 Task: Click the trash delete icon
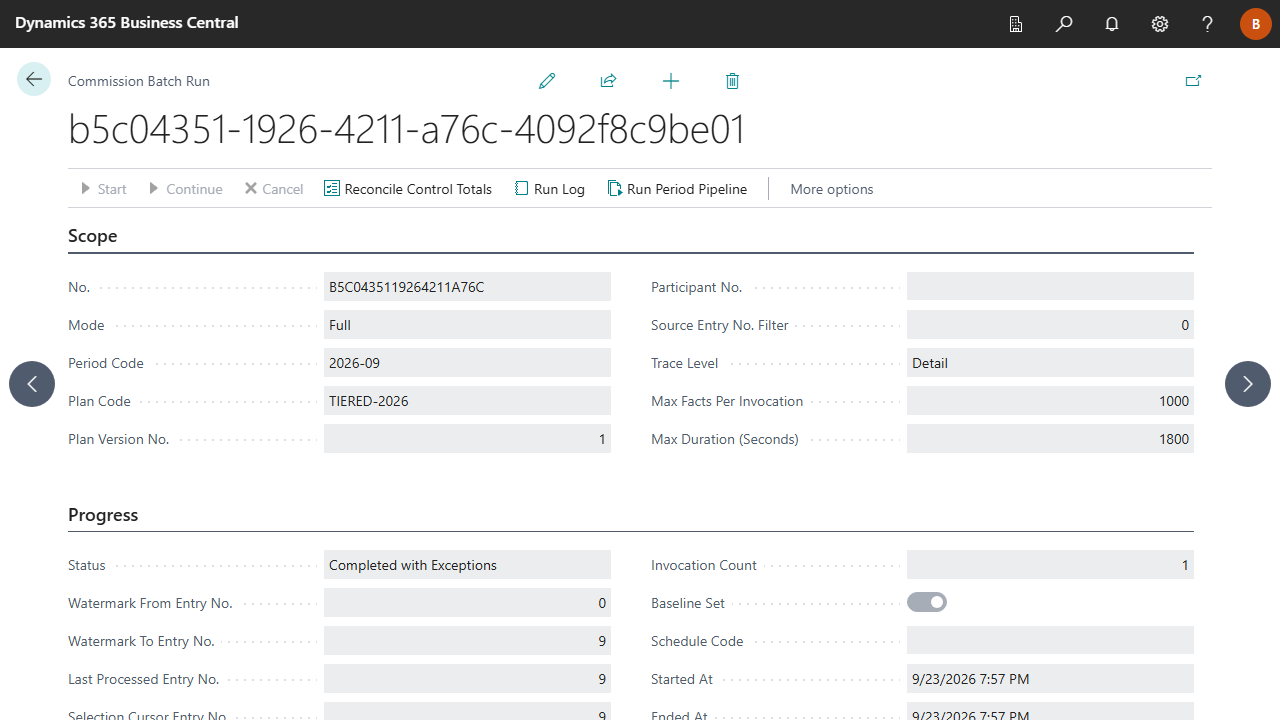[x=732, y=81]
